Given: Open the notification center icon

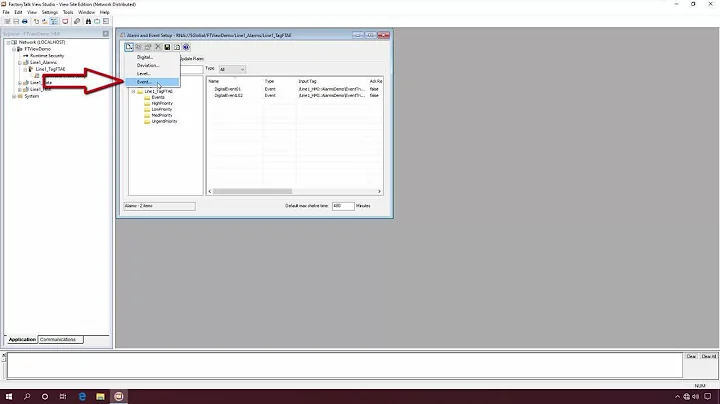Looking at the screenshot, I should (708, 397).
